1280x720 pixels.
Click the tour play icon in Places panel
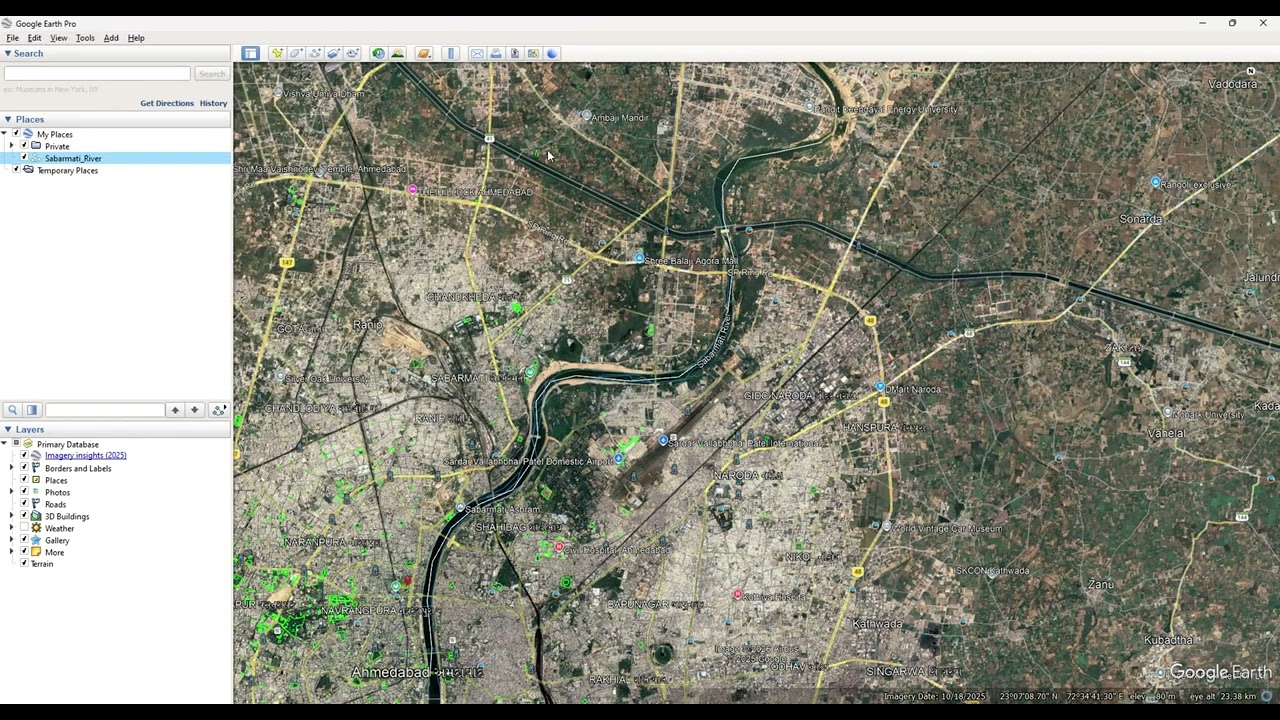[x=219, y=410]
